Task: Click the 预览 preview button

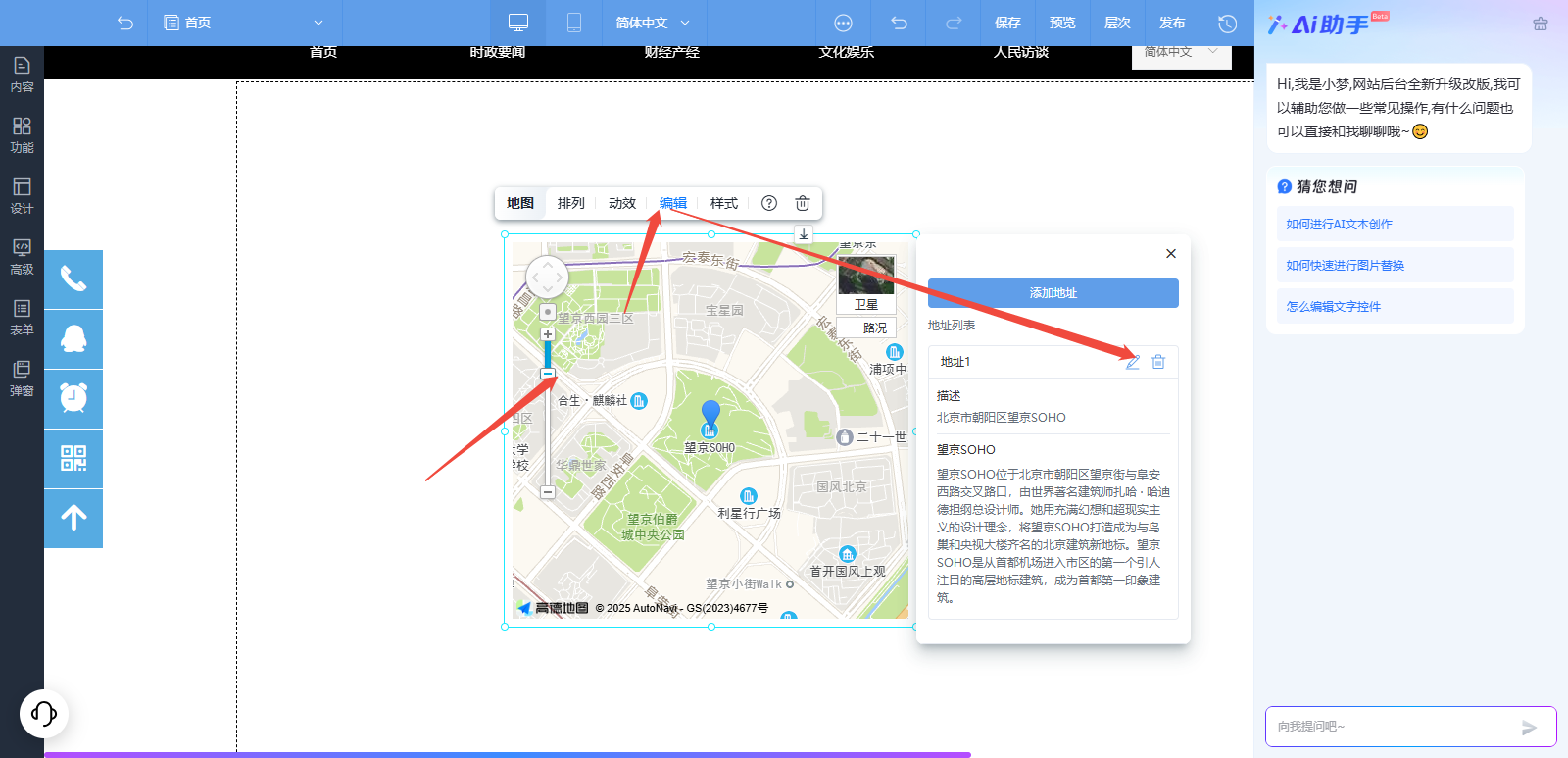Action: pos(1062,23)
